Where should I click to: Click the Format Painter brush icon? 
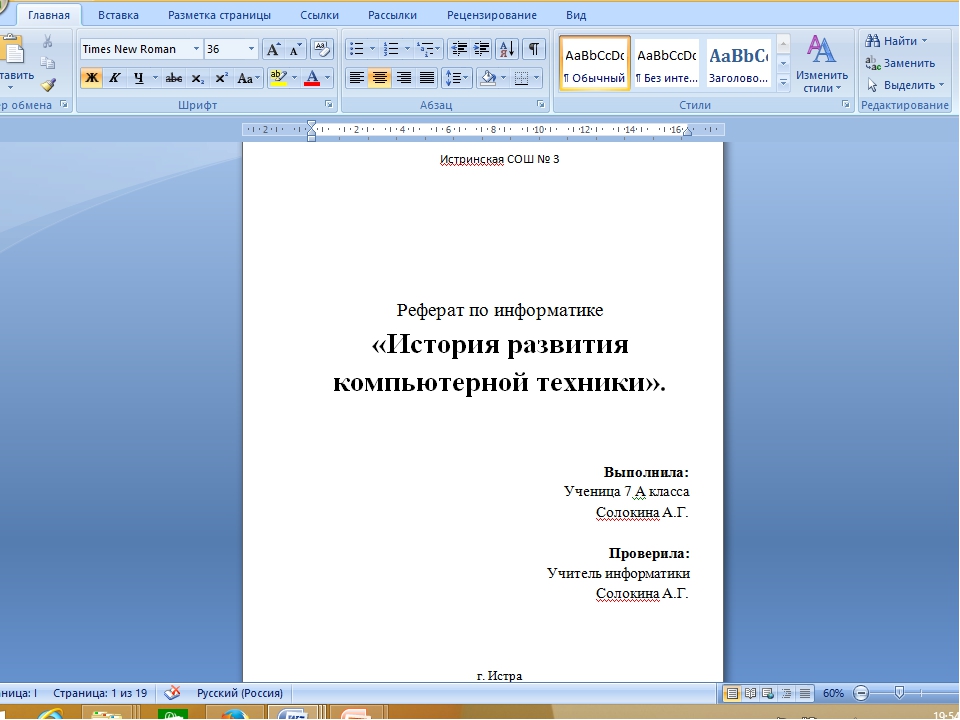pos(48,84)
